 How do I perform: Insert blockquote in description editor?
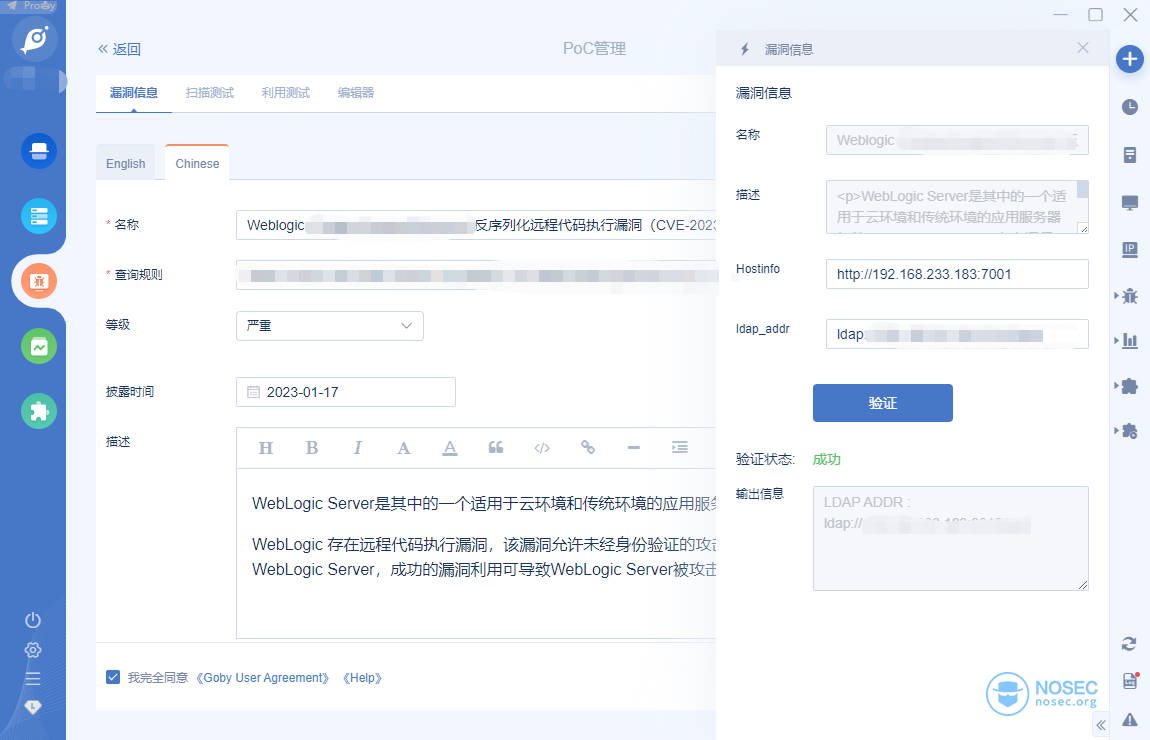[496, 448]
